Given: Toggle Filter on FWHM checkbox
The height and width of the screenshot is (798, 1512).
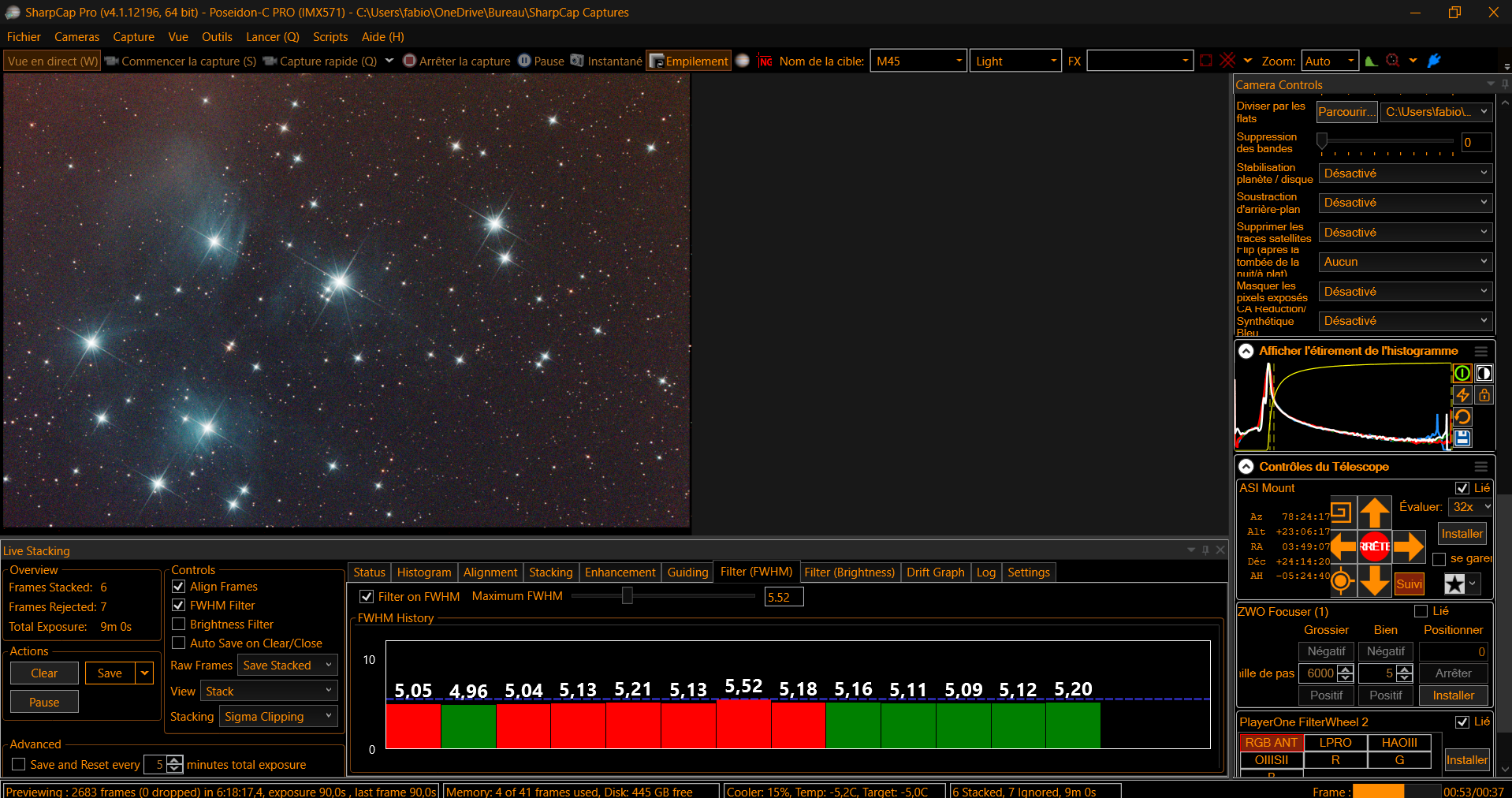Looking at the screenshot, I should point(367,596).
